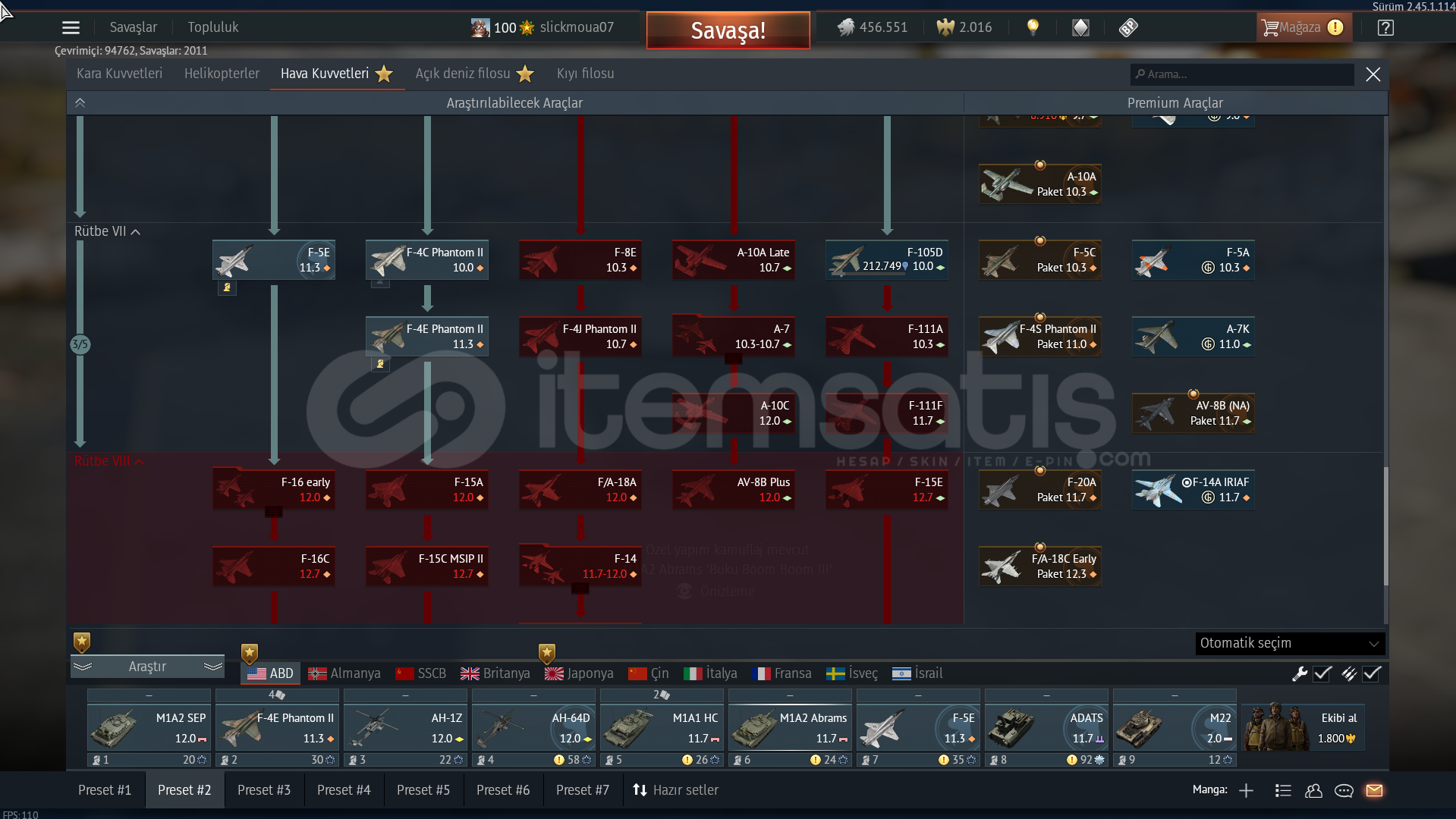Select the ADATS crew slot

(x=1046, y=728)
